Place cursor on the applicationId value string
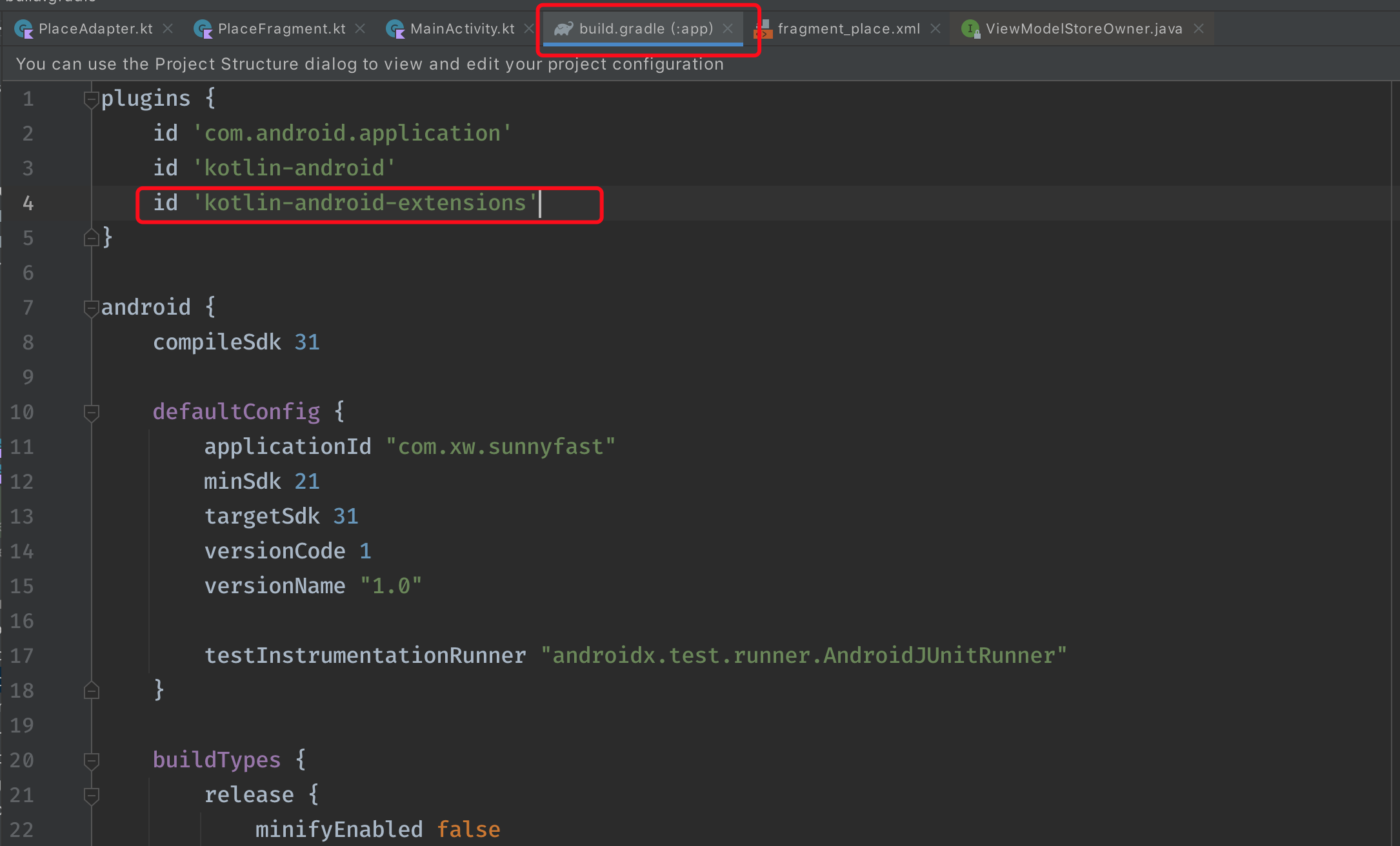 500,447
